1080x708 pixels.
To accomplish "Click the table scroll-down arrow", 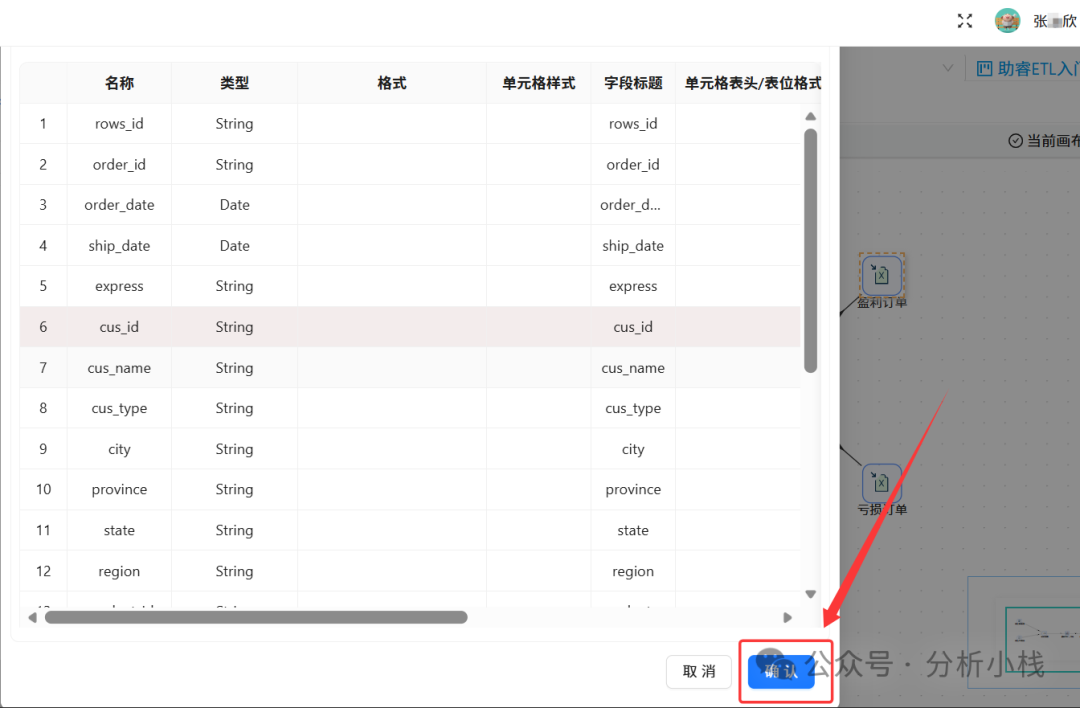I will pos(811,594).
